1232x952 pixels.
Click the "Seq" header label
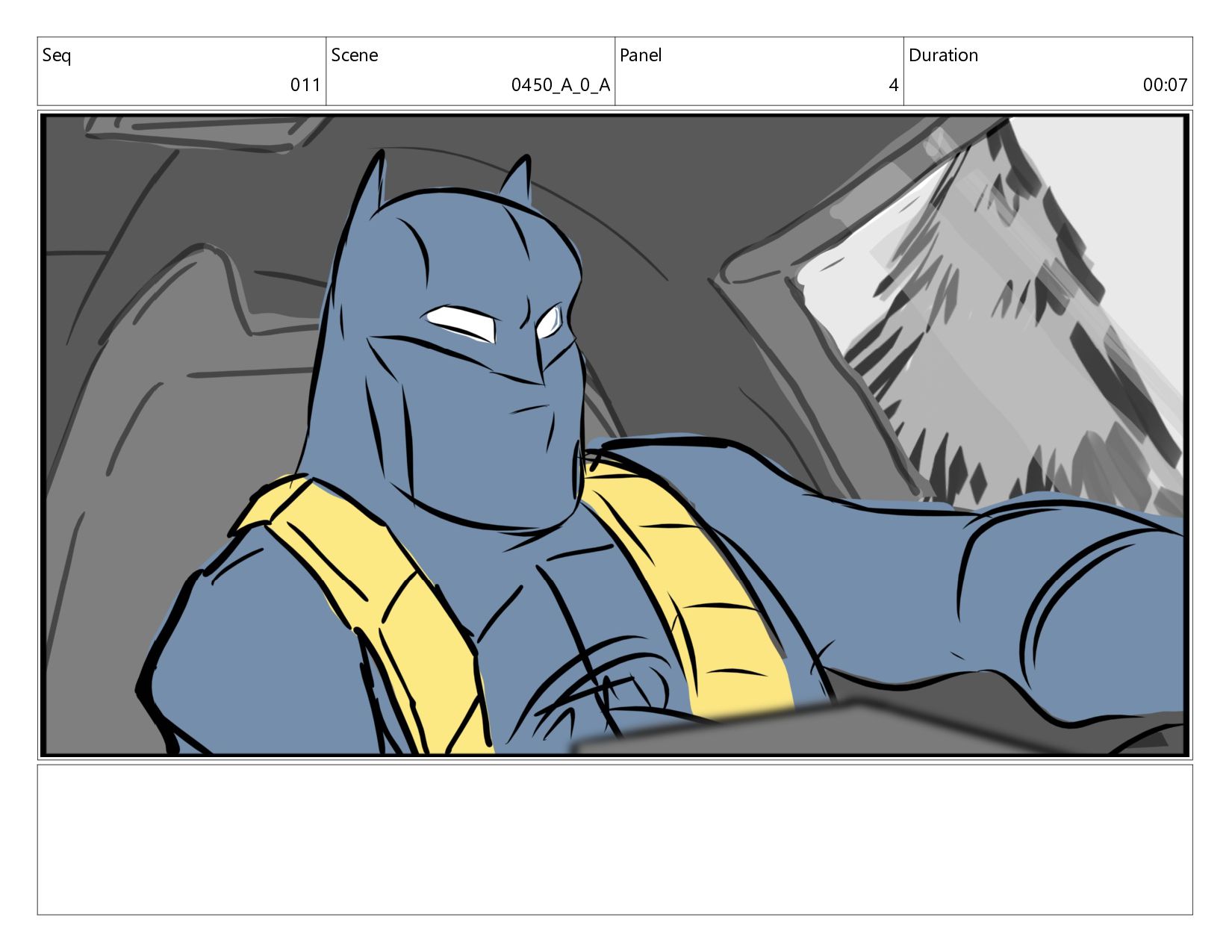pyautogui.click(x=57, y=56)
